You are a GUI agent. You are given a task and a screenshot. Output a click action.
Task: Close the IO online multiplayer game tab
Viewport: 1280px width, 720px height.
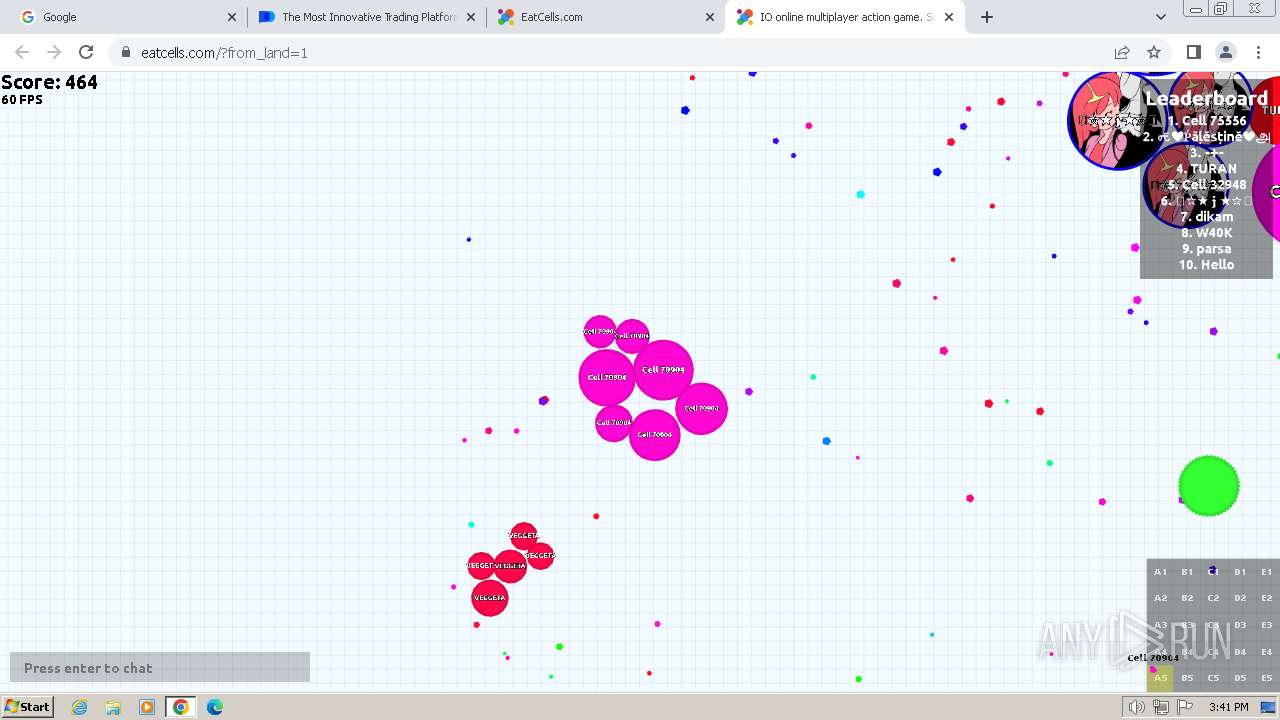point(949,17)
